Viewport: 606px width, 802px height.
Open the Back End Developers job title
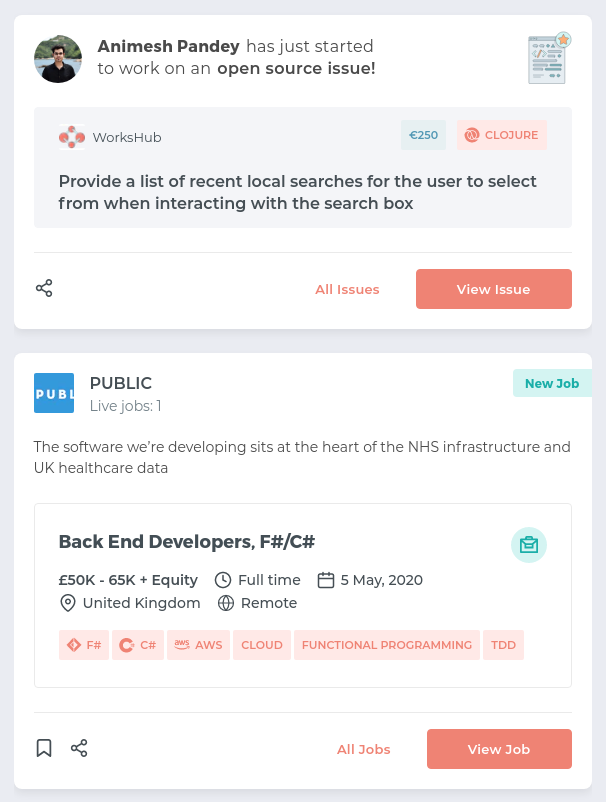point(187,542)
